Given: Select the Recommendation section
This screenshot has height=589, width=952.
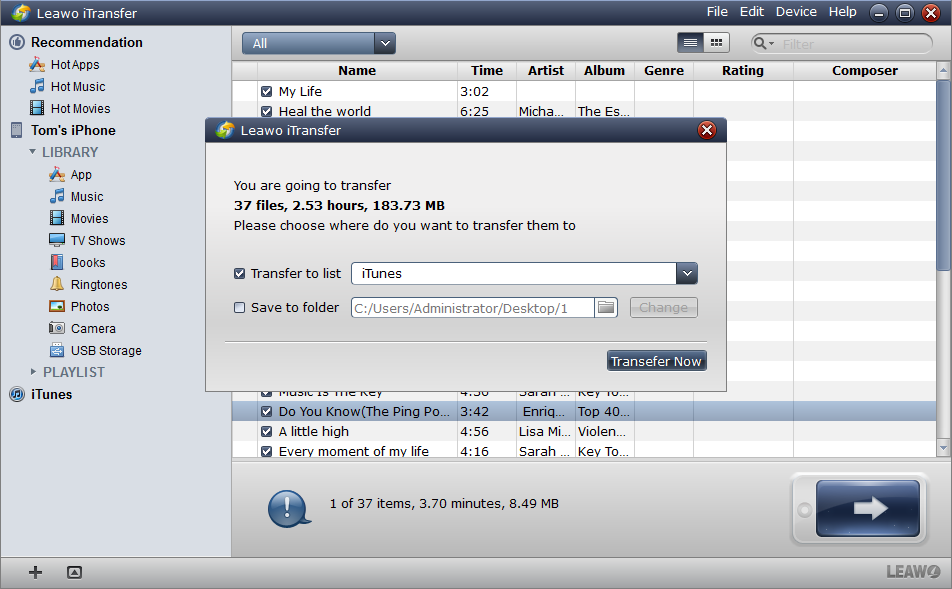Looking at the screenshot, I should pos(86,42).
